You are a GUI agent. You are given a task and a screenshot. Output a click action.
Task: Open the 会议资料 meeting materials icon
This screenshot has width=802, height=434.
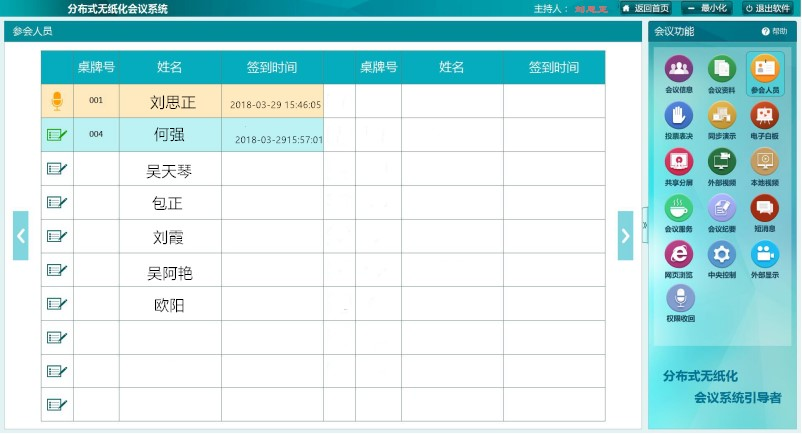[x=721, y=70]
